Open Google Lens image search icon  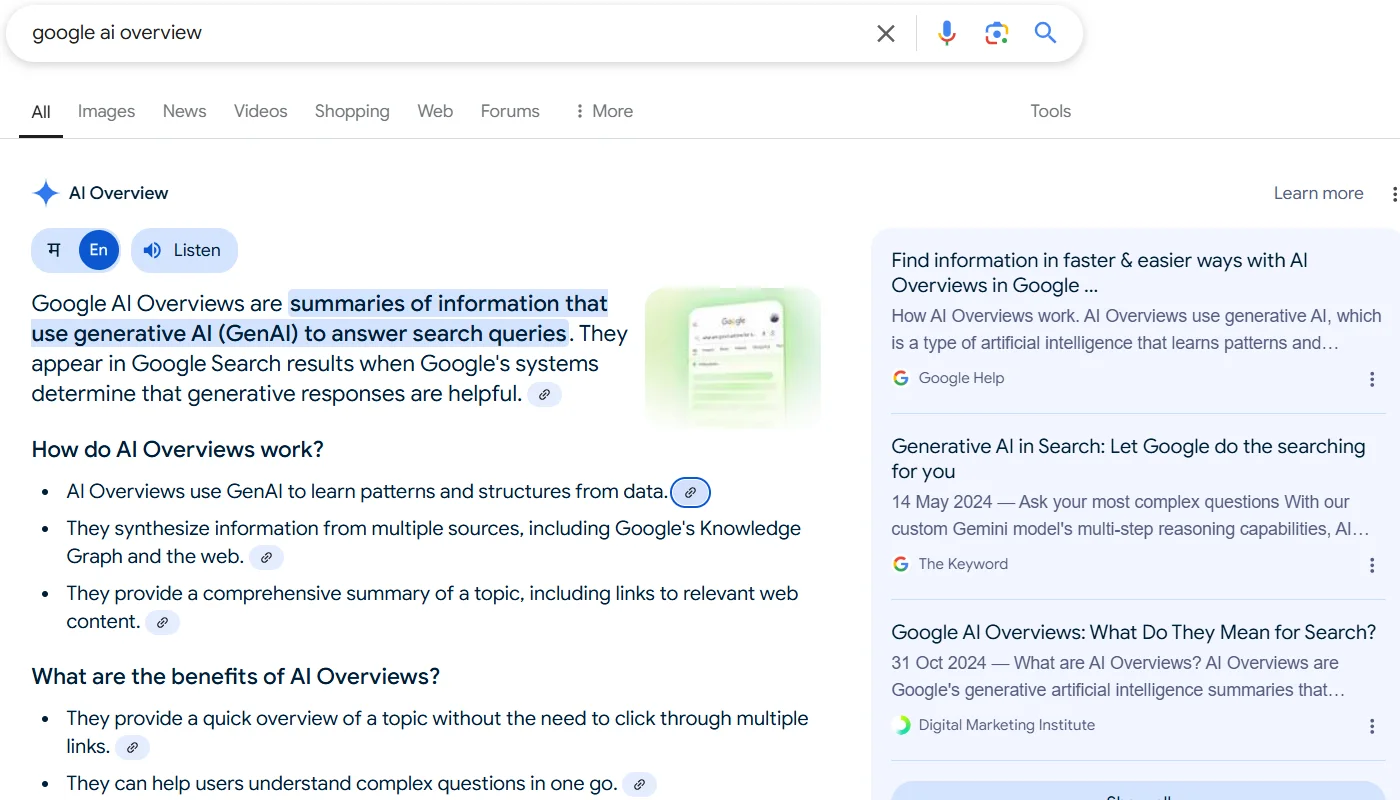pyautogui.click(x=996, y=33)
